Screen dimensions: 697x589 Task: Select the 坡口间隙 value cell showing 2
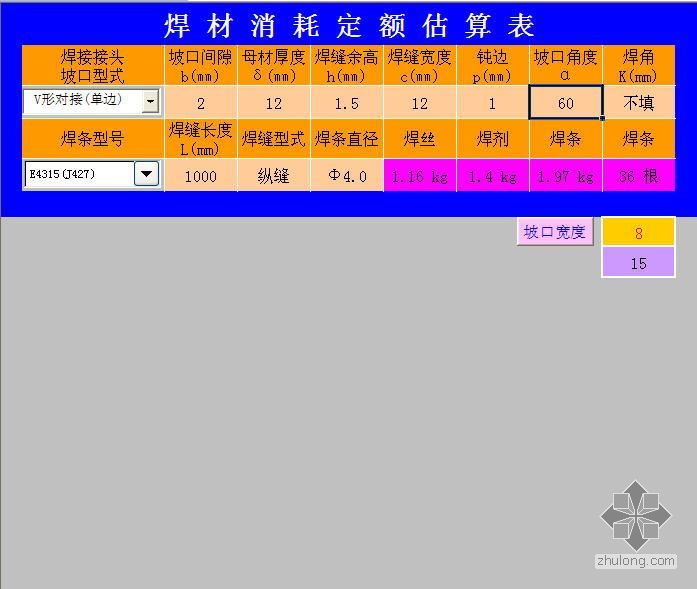201,103
